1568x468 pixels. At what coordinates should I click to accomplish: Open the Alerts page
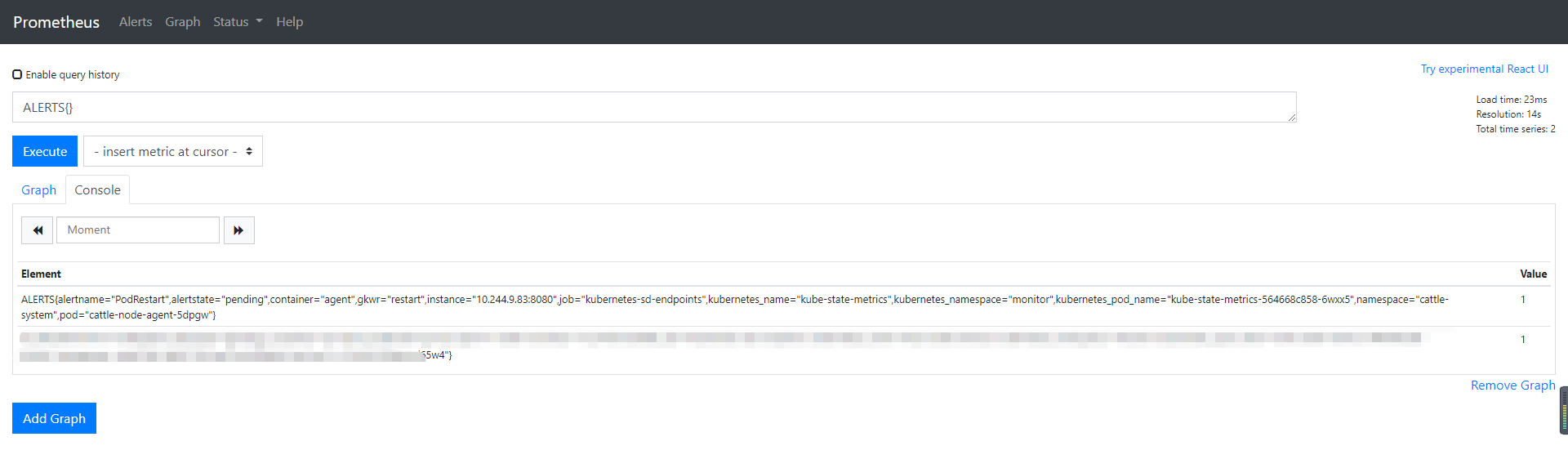[x=136, y=22]
